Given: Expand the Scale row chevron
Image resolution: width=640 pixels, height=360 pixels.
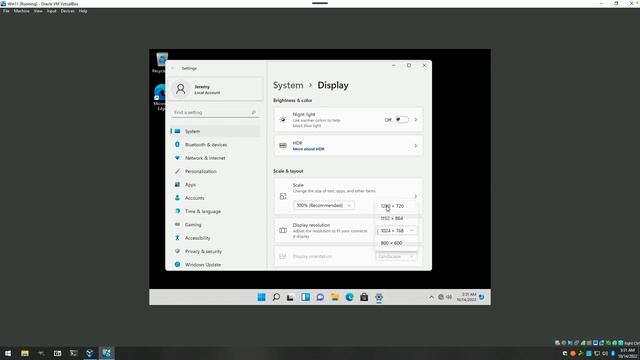Looking at the screenshot, I should (x=416, y=196).
